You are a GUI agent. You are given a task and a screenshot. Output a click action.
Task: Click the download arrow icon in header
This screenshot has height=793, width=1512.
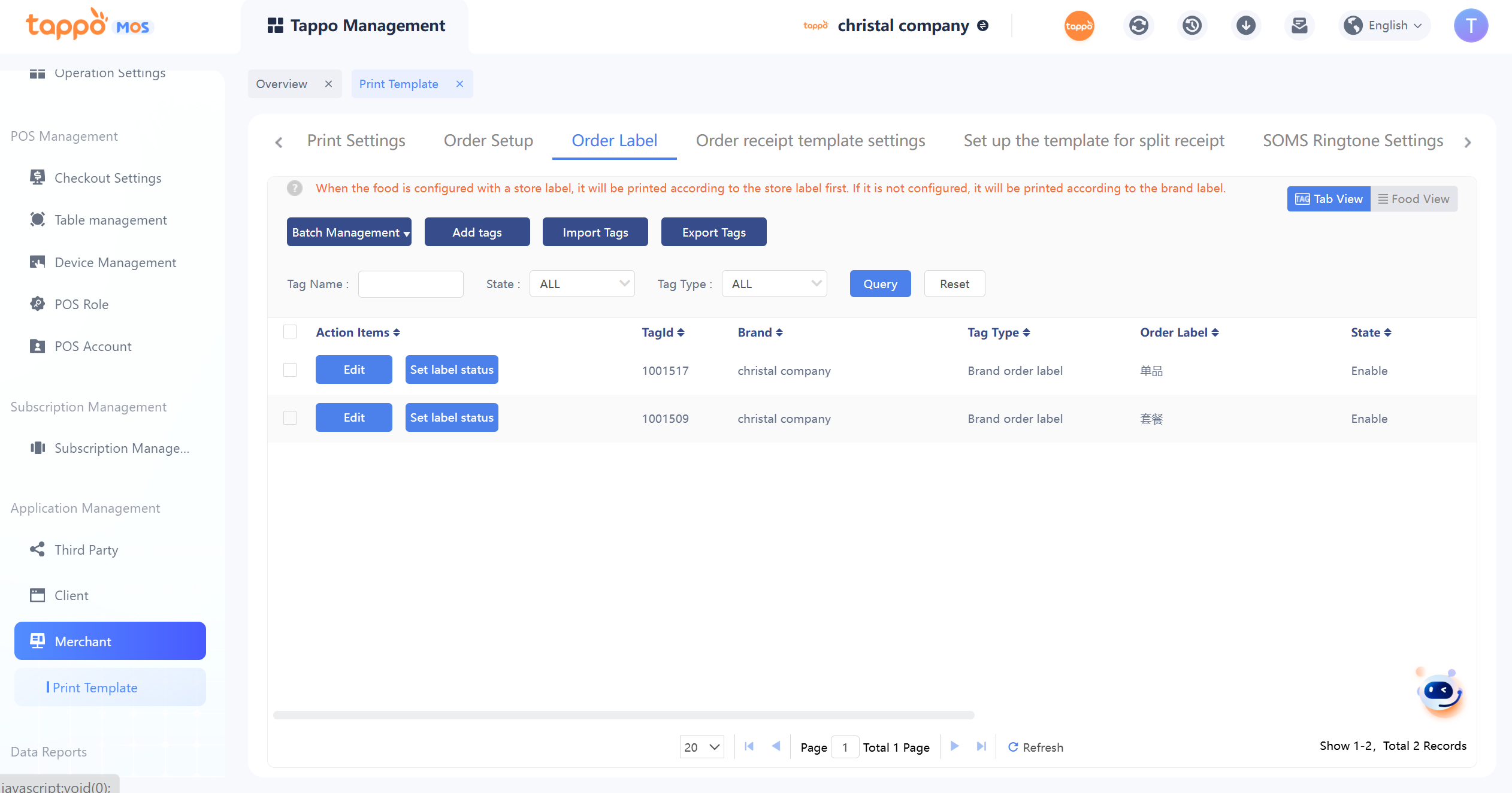pyautogui.click(x=1246, y=26)
